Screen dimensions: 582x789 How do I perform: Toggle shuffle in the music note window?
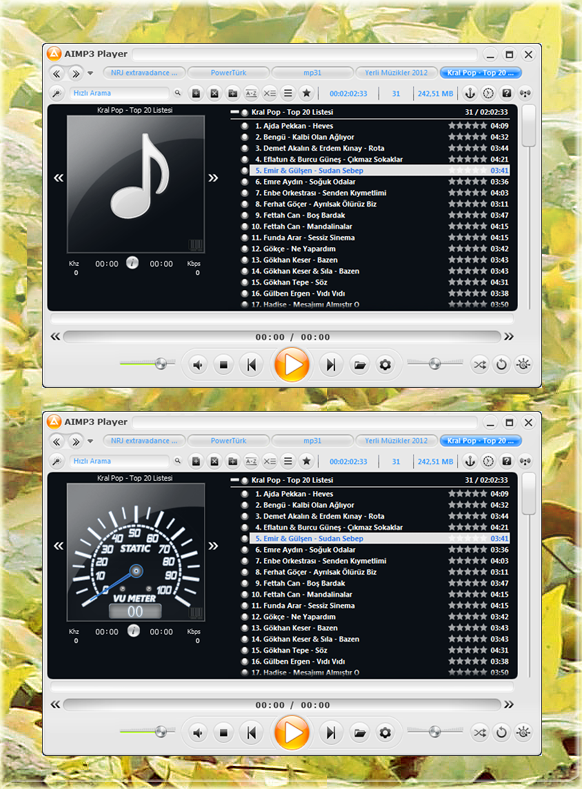[480, 364]
